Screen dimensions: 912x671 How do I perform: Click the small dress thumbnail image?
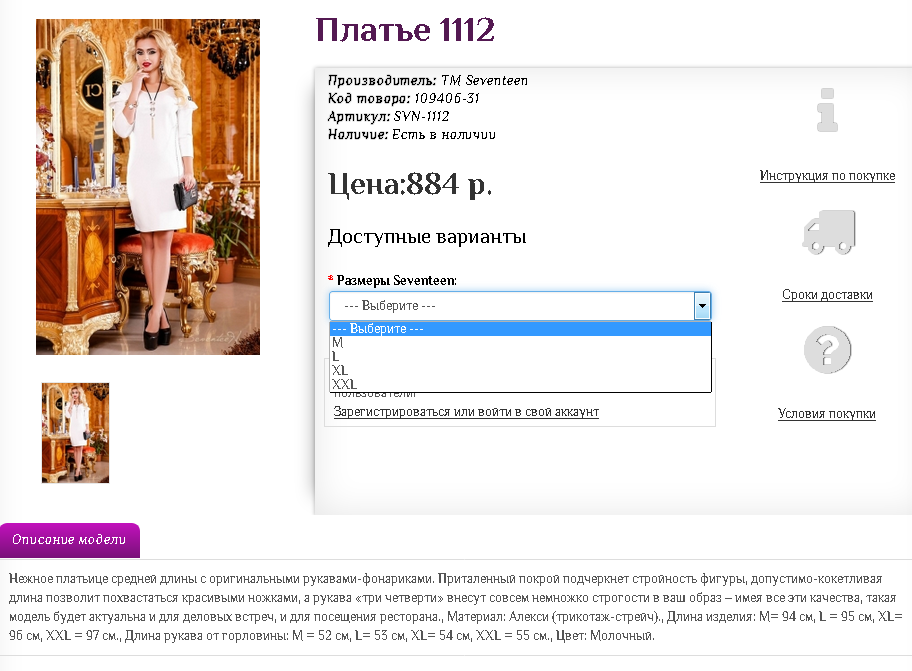[74, 433]
